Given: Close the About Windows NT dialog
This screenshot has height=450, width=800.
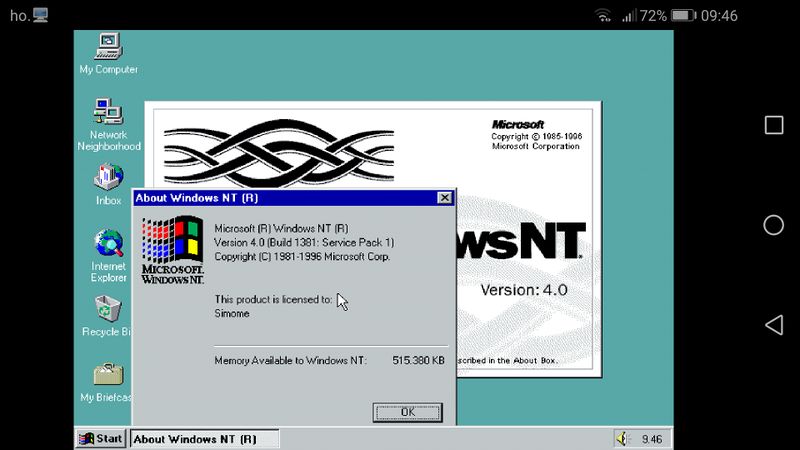Looking at the screenshot, I should [x=444, y=198].
